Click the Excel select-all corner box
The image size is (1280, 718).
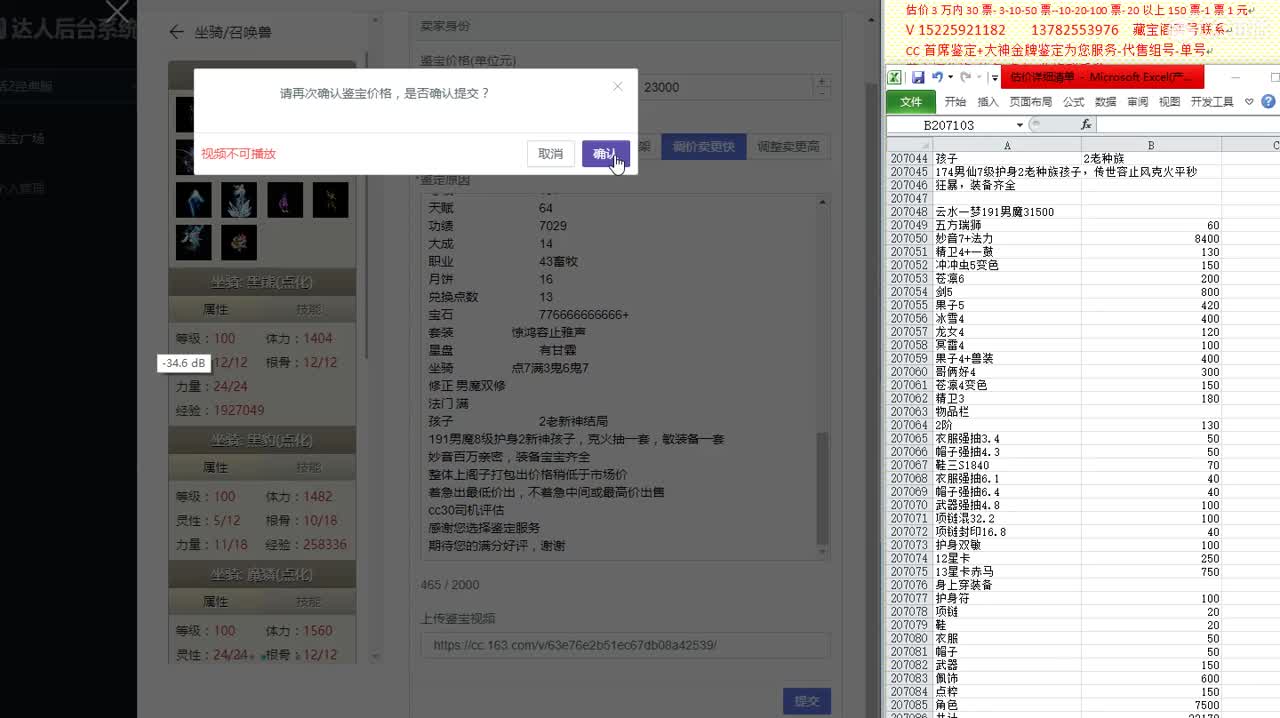pyautogui.click(x=909, y=145)
